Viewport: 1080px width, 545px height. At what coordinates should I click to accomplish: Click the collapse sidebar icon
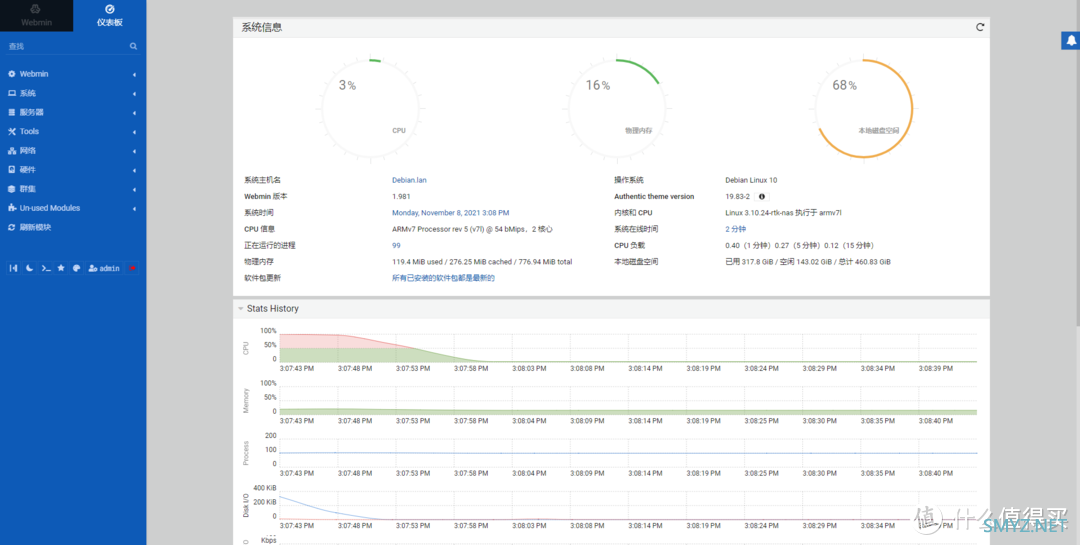coord(13,268)
